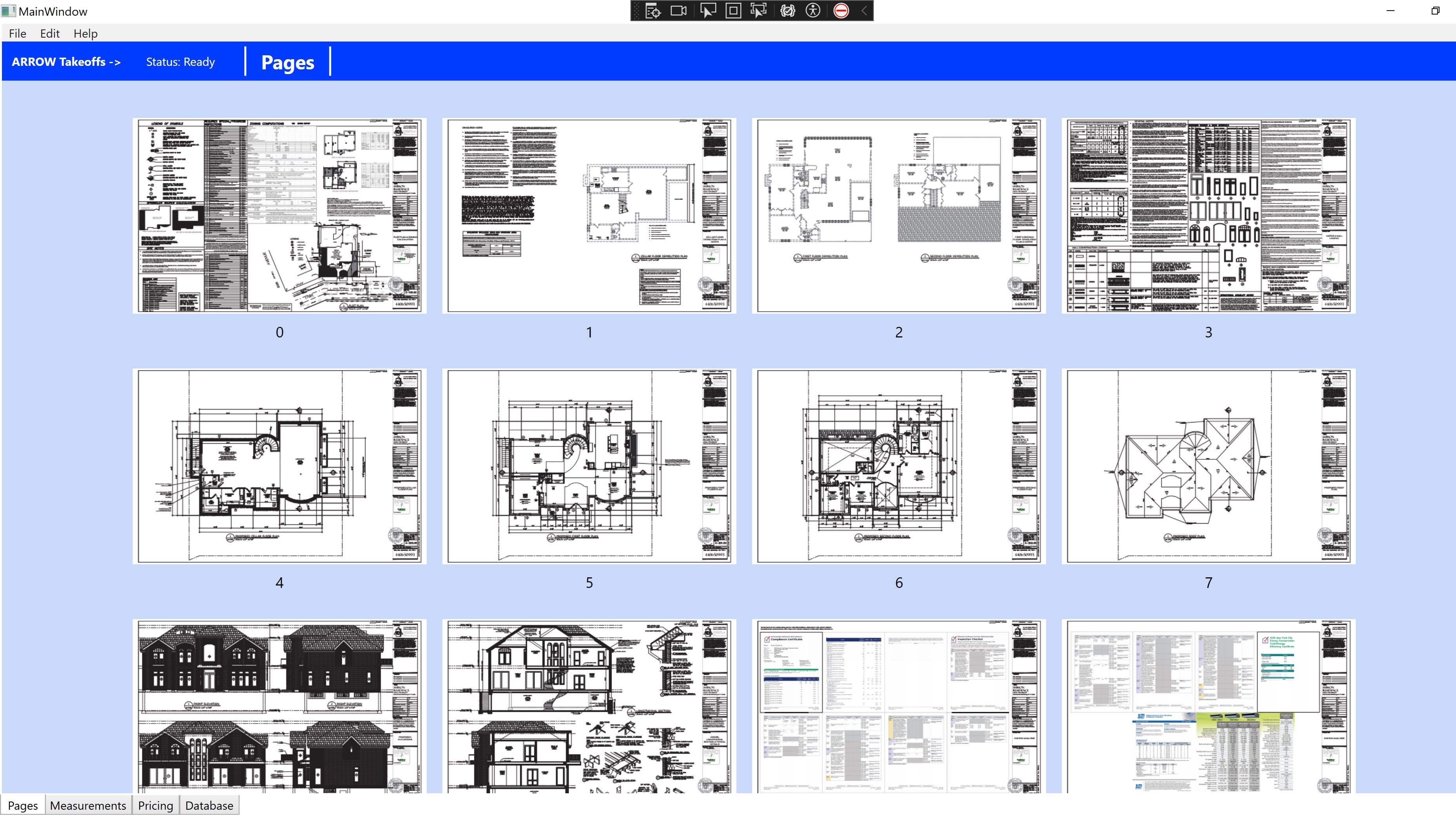Switch to the Measurements tab
Image resolution: width=1456 pixels, height=816 pixels.
click(87, 805)
